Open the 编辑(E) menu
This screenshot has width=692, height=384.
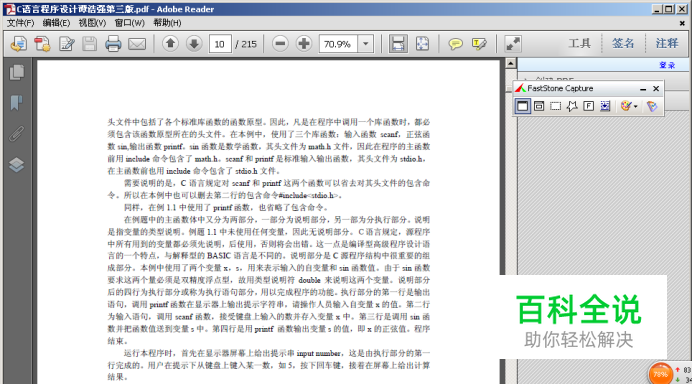pos(56,23)
